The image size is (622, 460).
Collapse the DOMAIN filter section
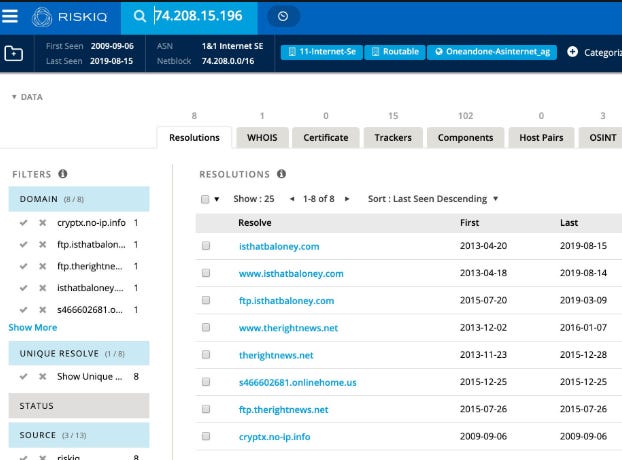click(79, 199)
